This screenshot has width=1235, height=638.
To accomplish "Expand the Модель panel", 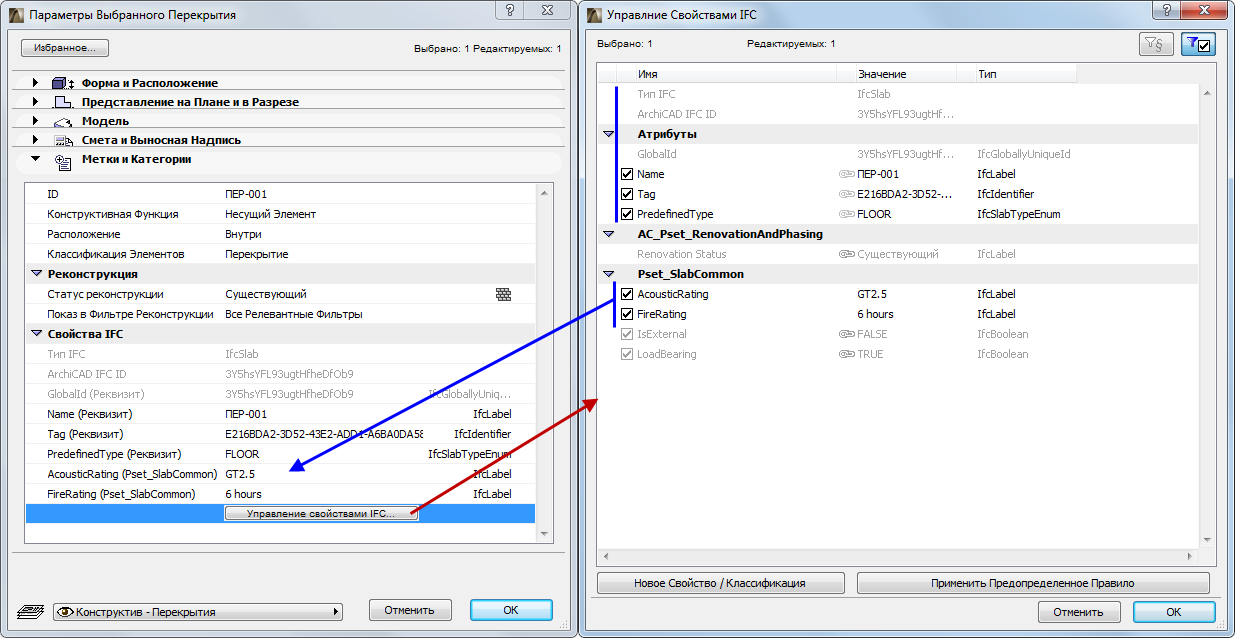I will coord(35,121).
